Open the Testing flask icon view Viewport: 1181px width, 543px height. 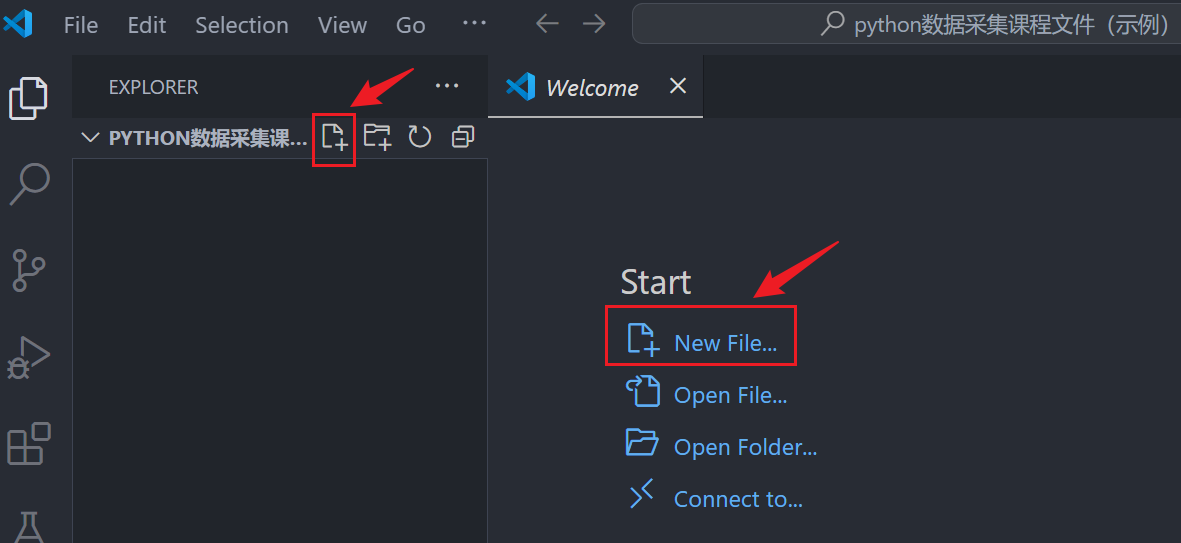pos(29,525)
